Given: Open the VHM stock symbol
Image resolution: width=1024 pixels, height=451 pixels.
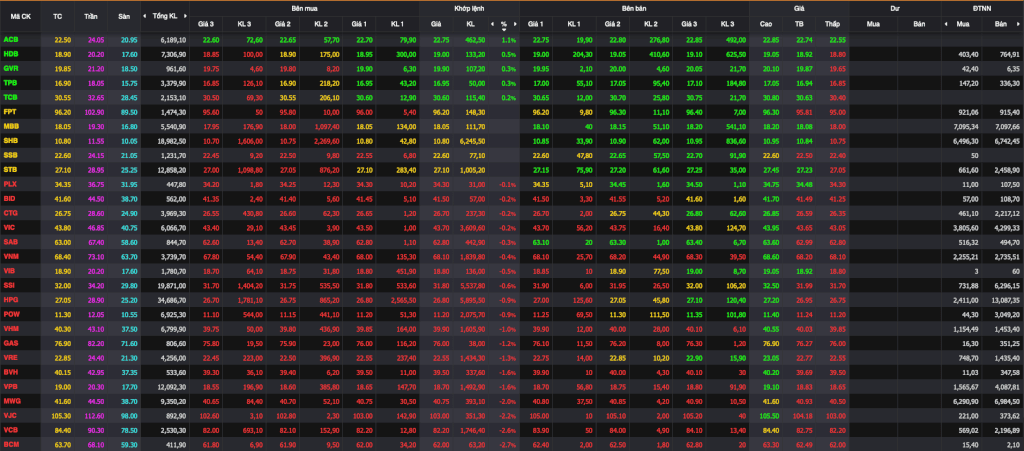Looking at the screenshot, I should click(10, 328).
